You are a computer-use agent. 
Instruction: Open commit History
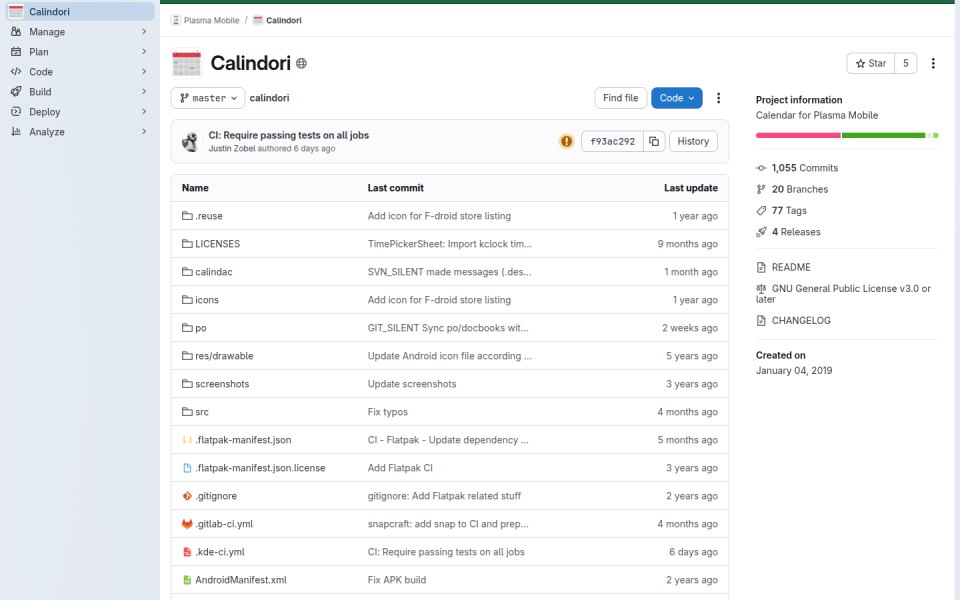point(693,141)
